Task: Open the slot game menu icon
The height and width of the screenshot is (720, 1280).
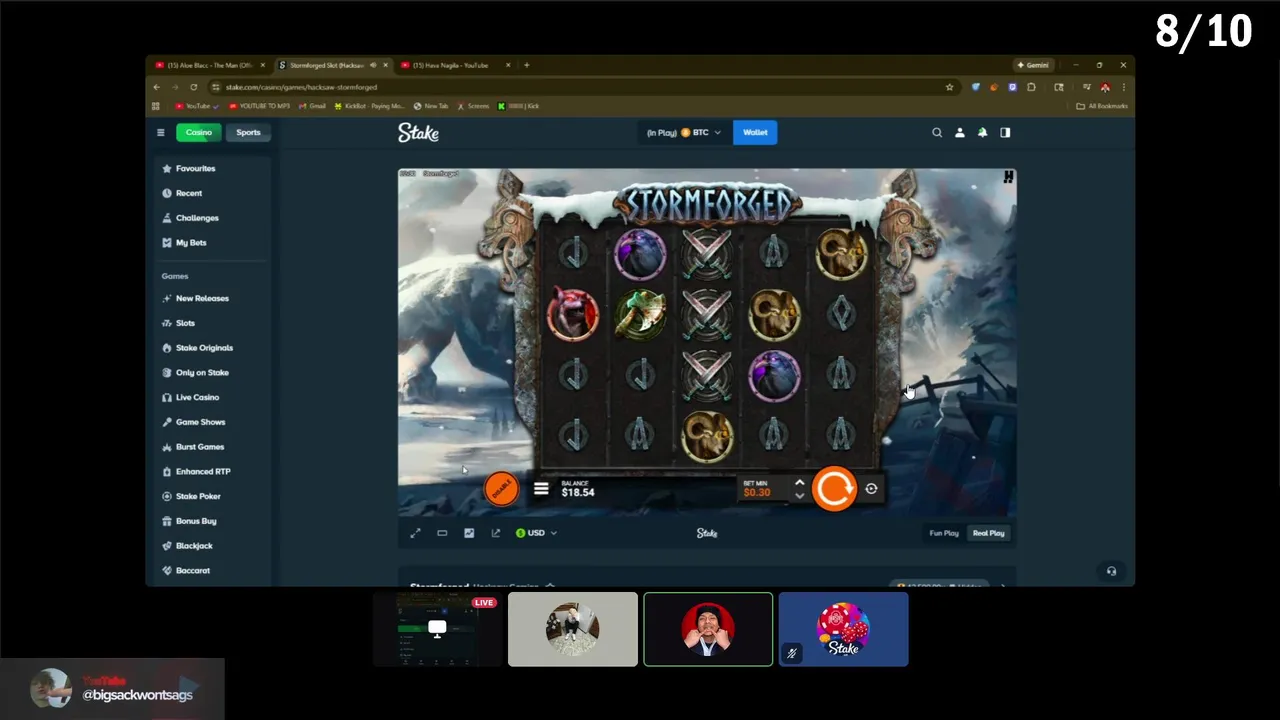Action: coord(541,489)
